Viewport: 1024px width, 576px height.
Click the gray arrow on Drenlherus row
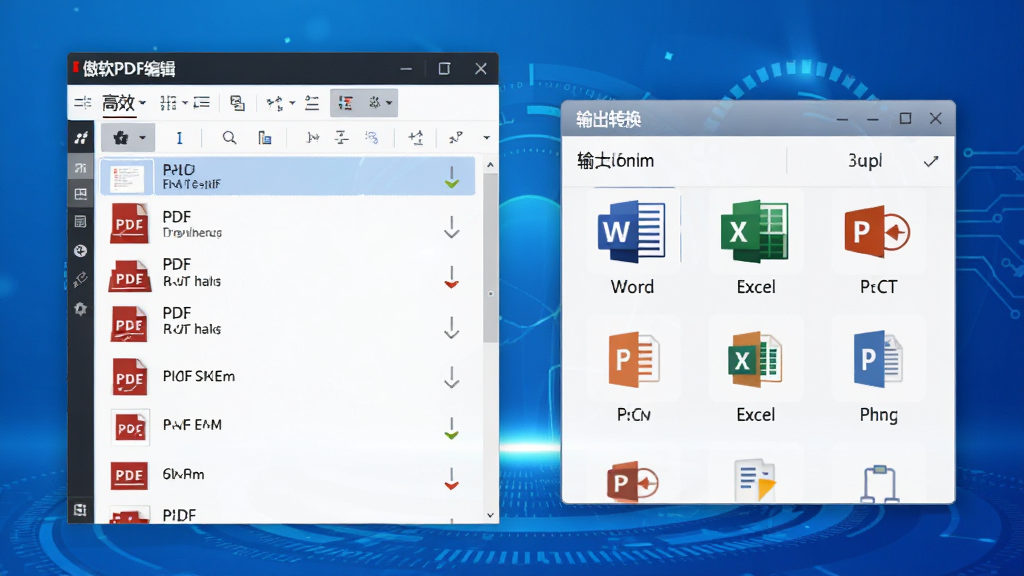[451, 227]
